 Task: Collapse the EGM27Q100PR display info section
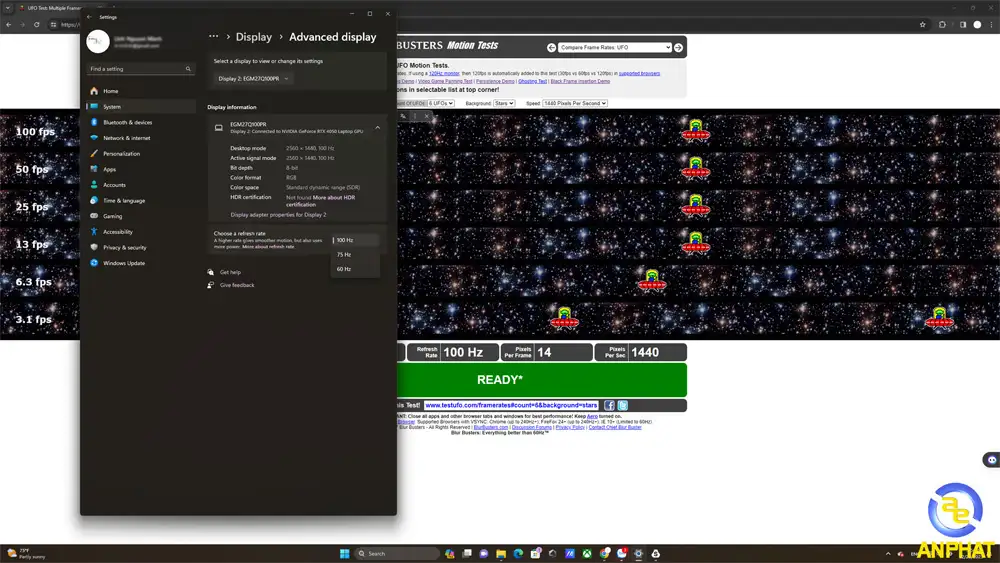pos(377,128)
